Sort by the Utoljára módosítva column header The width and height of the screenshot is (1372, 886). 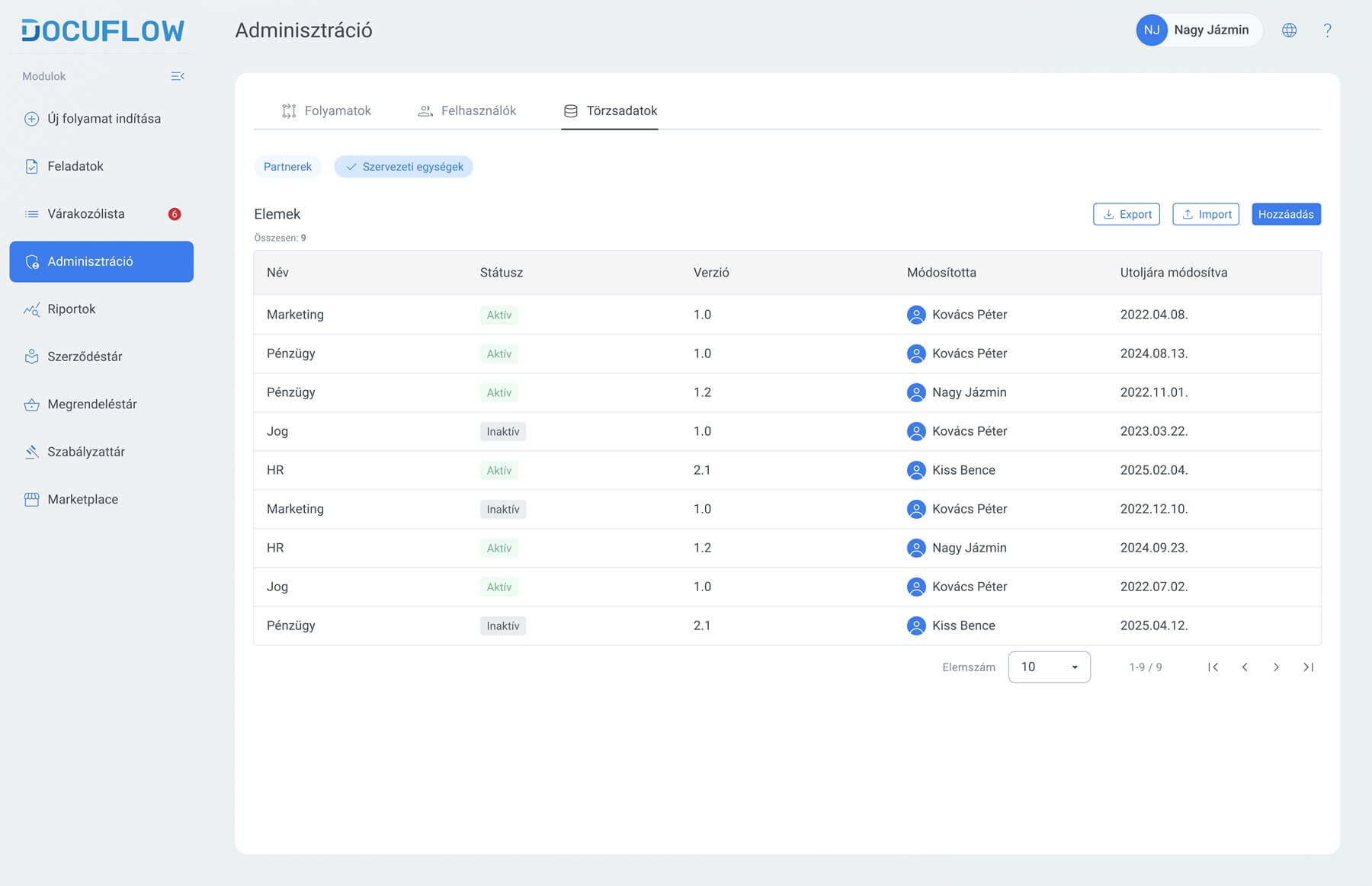coord(1173,273)
